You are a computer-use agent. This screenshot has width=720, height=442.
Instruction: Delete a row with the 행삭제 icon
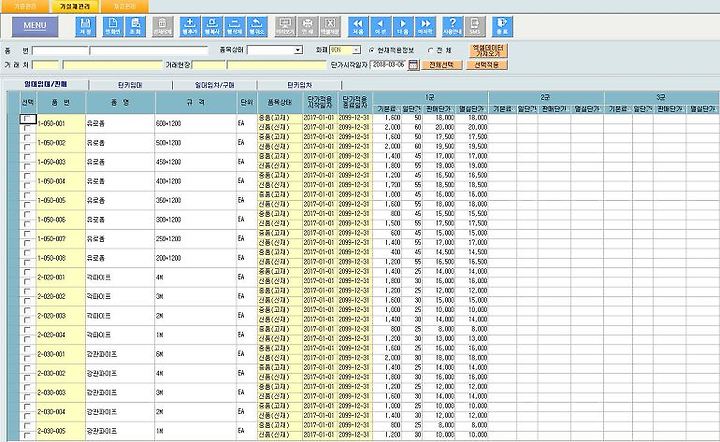coord(235,27)
